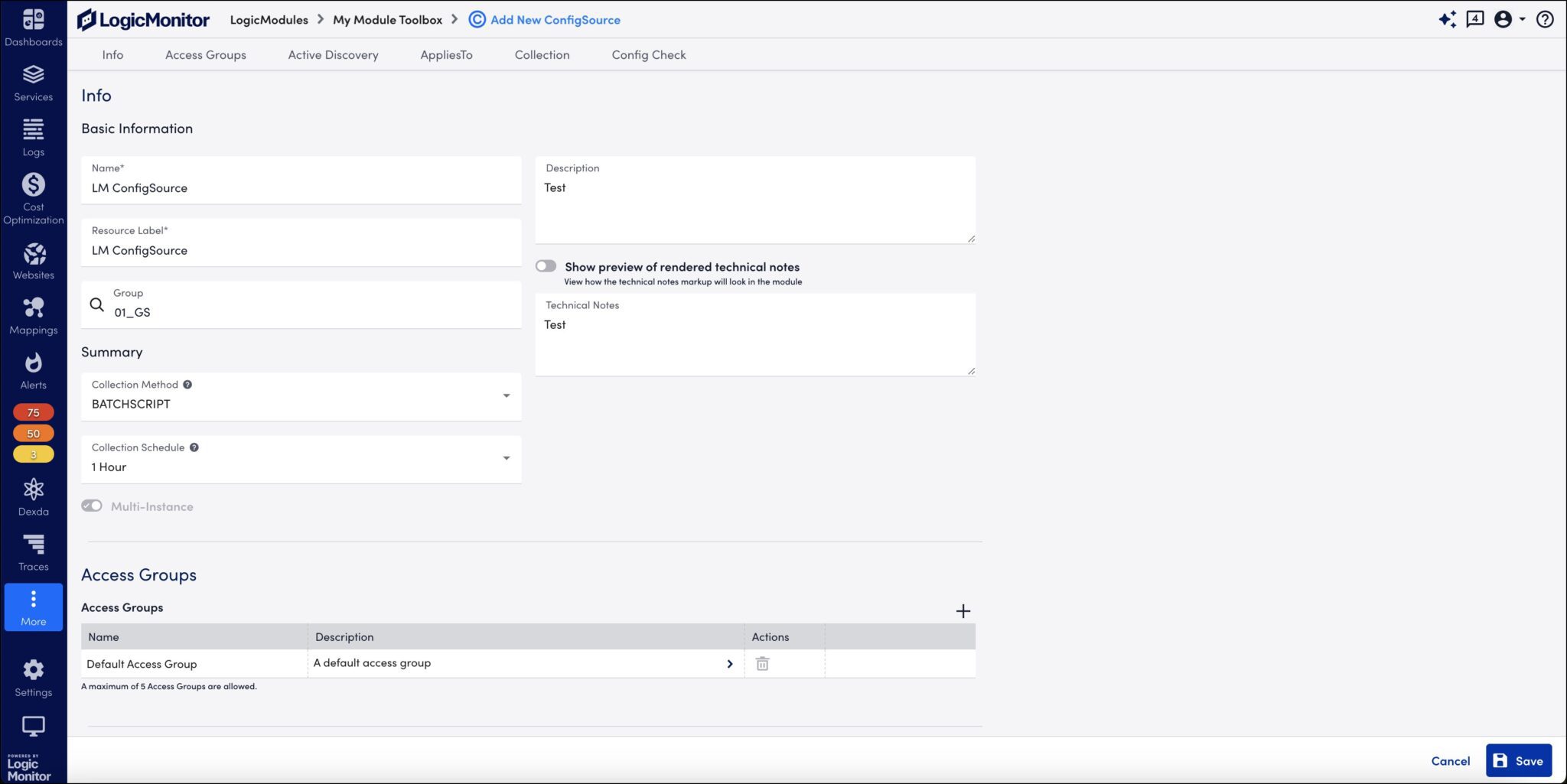Click the red 75 critical alerts badge
Screen dimensions: 1567x784
[x=33, y=412]
